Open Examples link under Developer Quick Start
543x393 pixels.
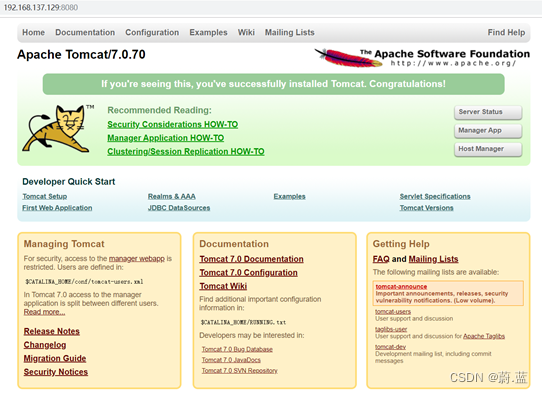[x=290, y=196]
